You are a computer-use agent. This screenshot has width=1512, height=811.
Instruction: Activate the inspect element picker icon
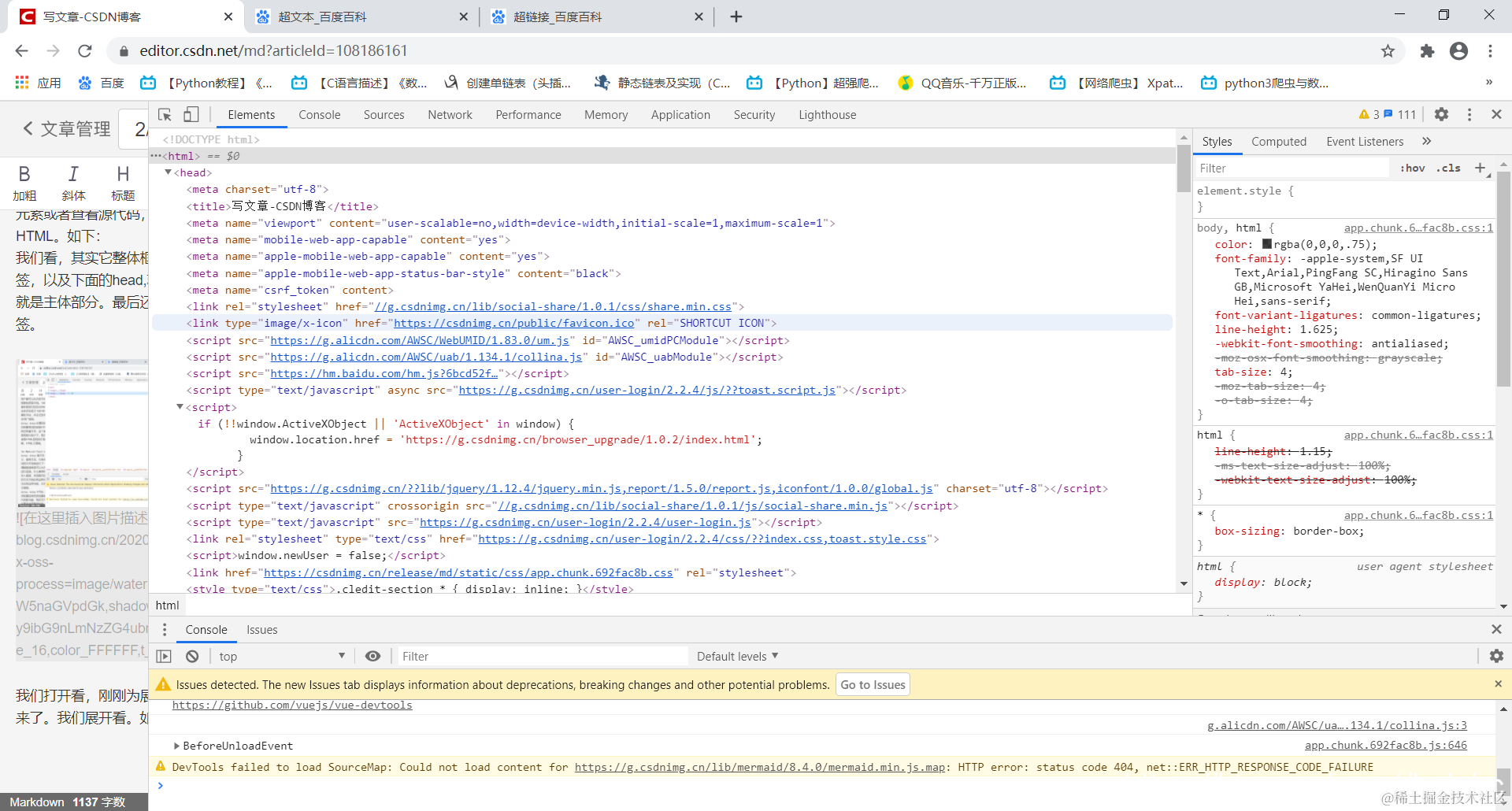[x=165, y=114]
